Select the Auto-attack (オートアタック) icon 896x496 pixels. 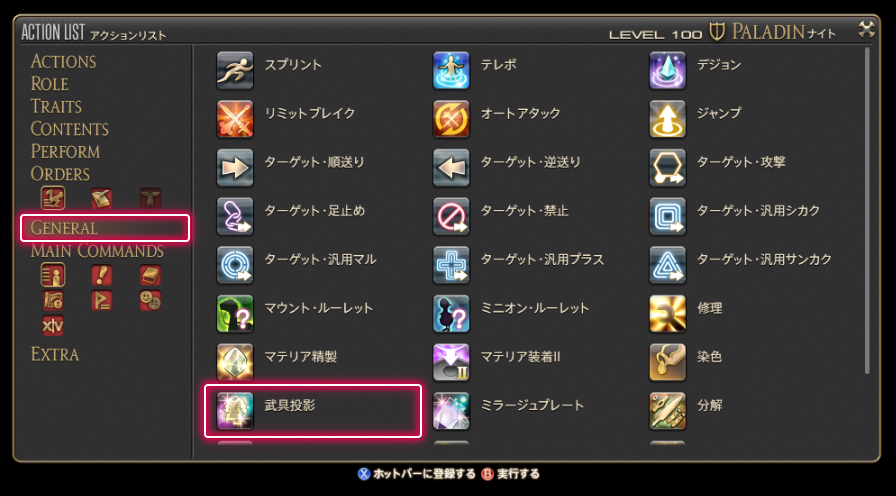pyautogui.click(x=451, y=119)
